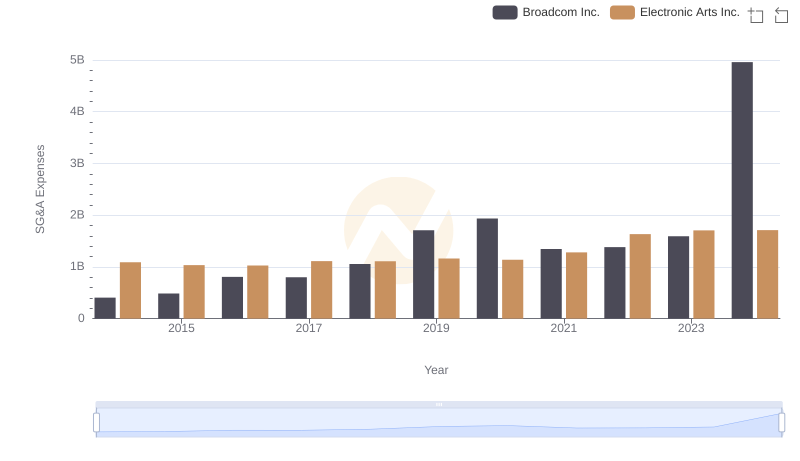Screen dimensions: 800x461
Task: Click the 5B y-axis label
Action: [x=77, y=60]
